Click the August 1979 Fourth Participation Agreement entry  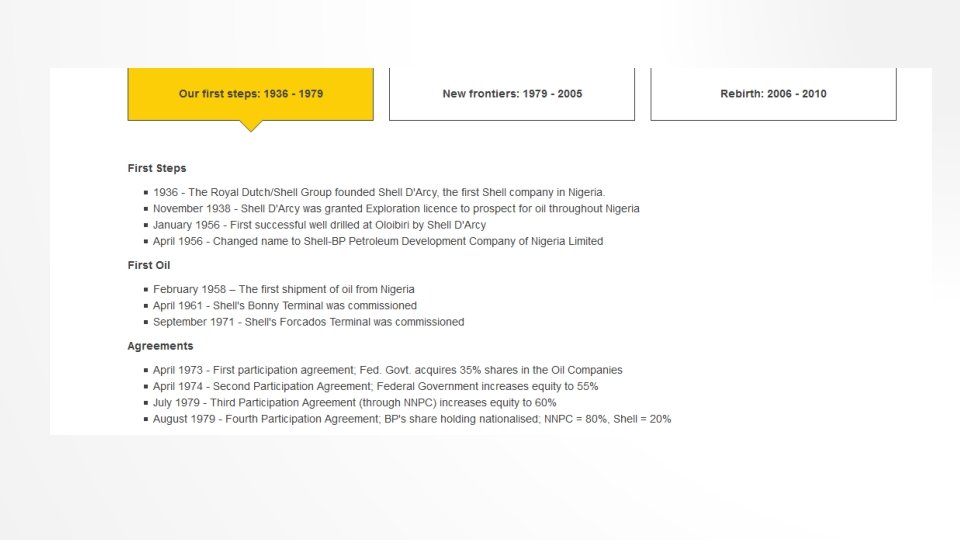(x=412, y=419)
